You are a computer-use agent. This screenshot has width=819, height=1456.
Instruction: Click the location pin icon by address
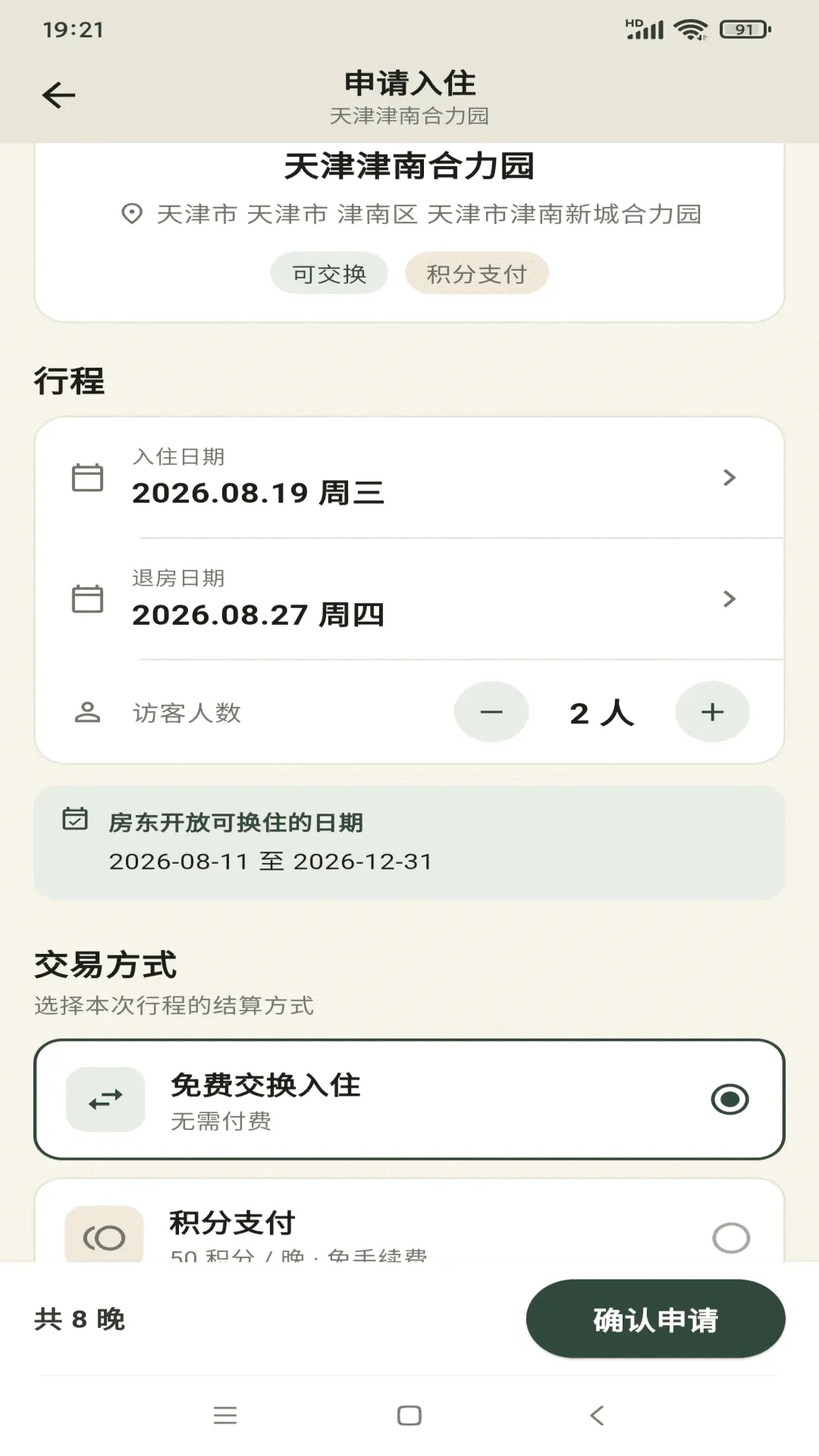pyautogui.click(x=132, y=214)
